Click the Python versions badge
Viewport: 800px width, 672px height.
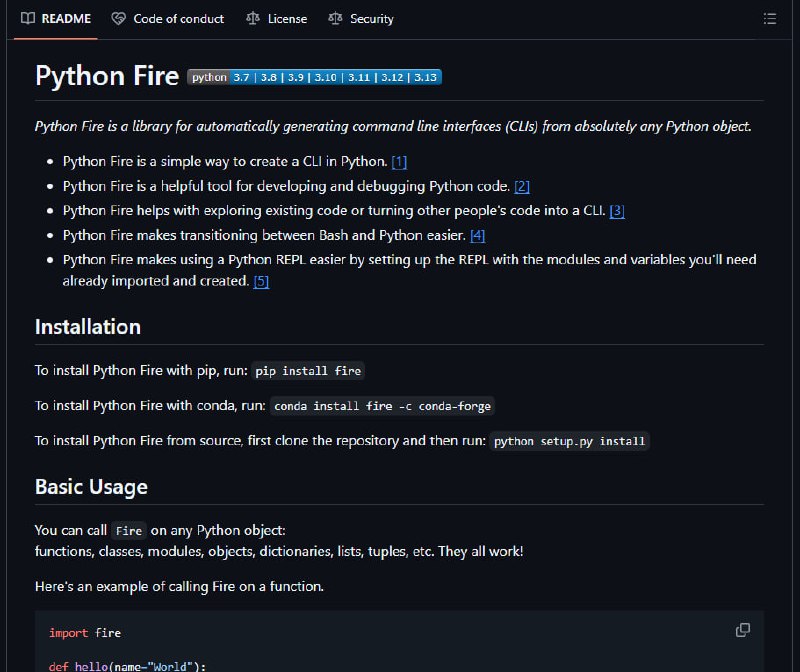point(314,77)
